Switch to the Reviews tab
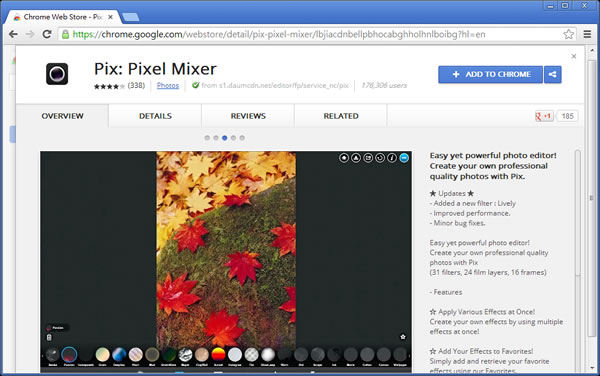 248,116
